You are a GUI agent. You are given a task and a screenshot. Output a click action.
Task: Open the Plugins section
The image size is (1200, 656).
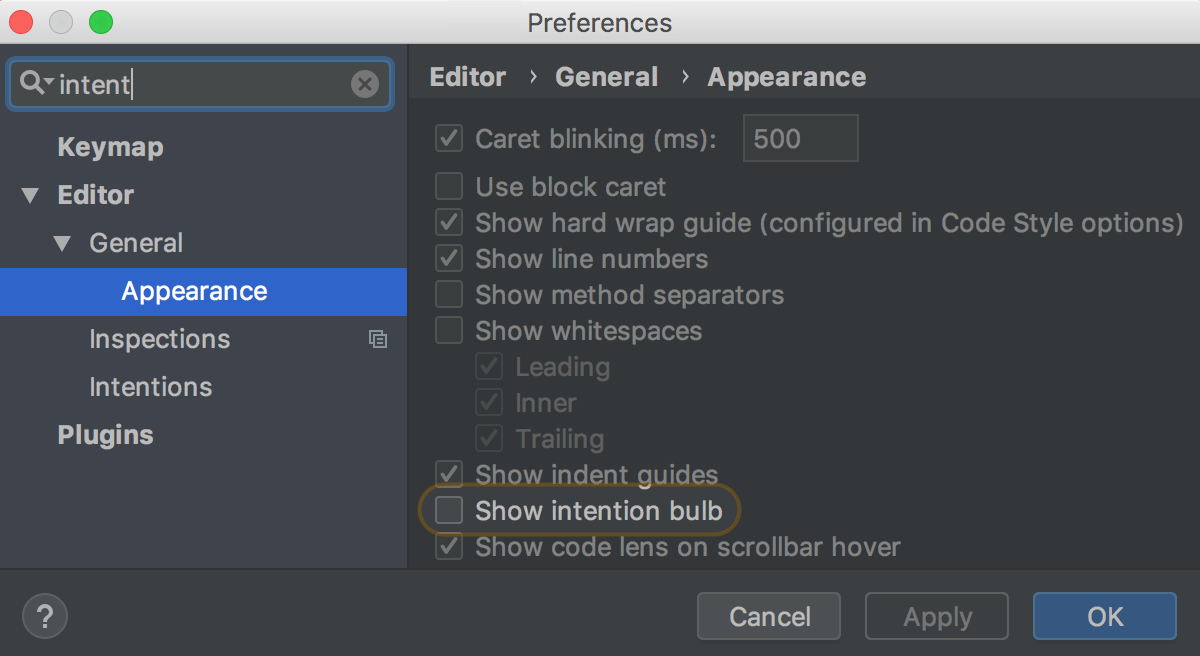(105, 435)
